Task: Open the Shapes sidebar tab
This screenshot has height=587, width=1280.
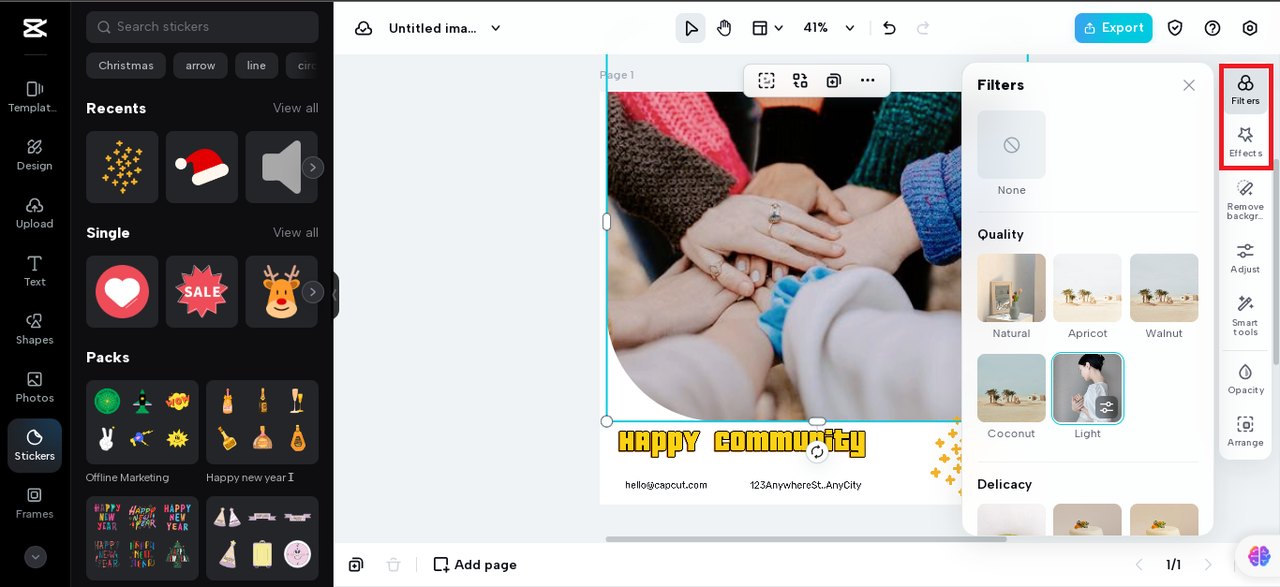Action: coord(34,329)
